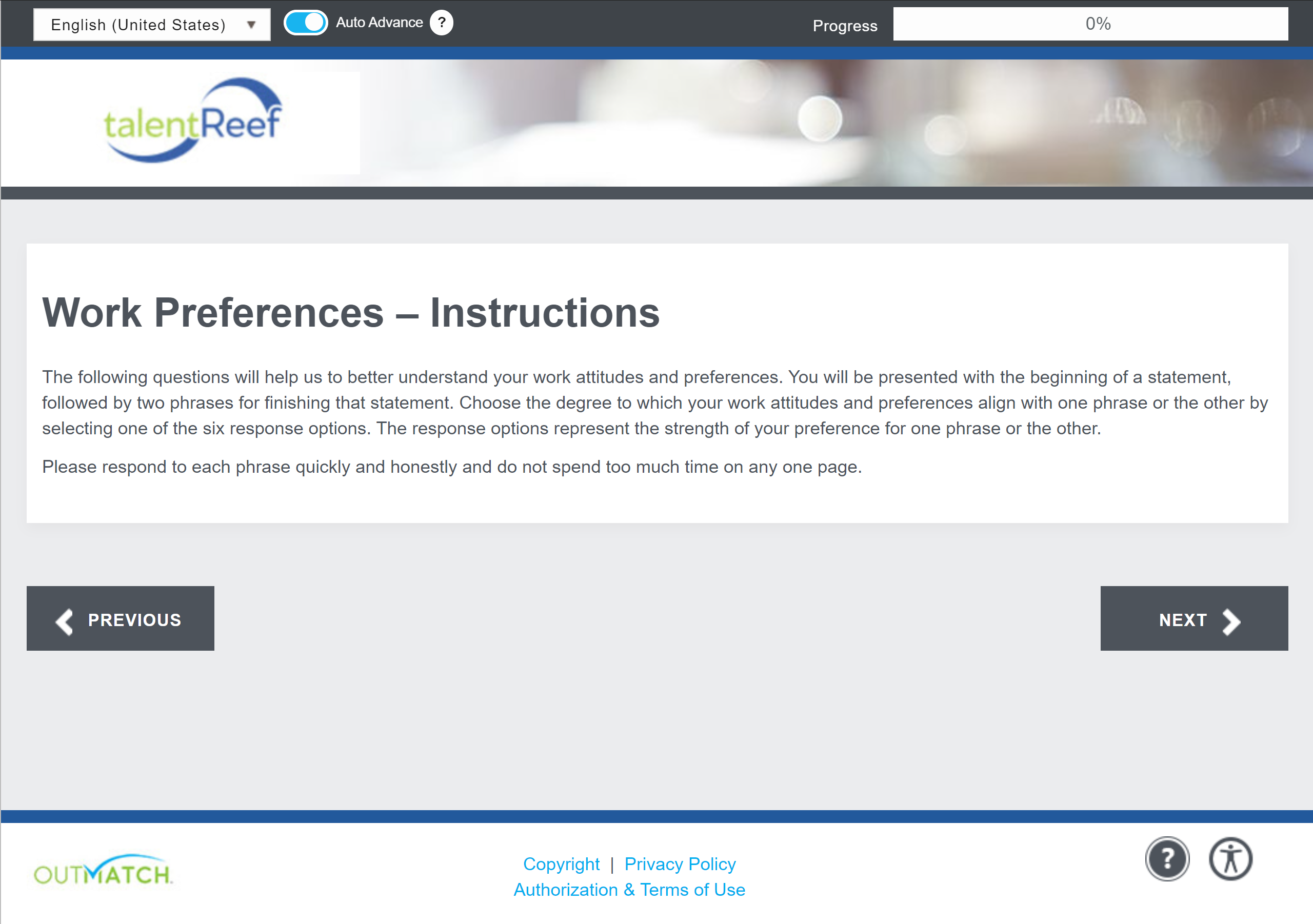Image resolution: width=1313 pixels, height=924 pixels.
Task: Click the Auto Advance help question mark
Action: [x=441, y=24]
